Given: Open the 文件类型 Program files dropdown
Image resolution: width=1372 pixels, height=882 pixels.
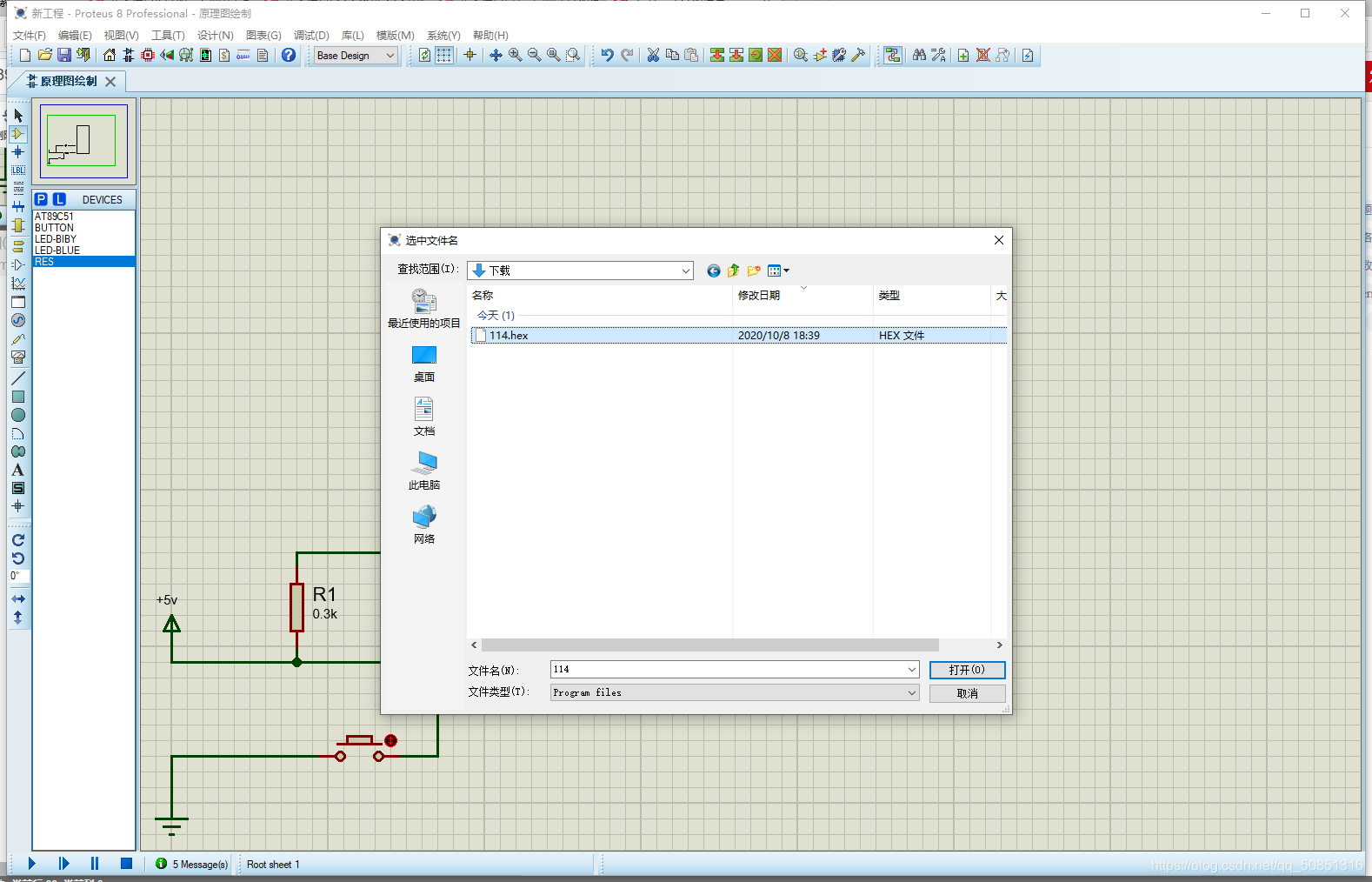Looking at the screenshot, I should 735,692.
